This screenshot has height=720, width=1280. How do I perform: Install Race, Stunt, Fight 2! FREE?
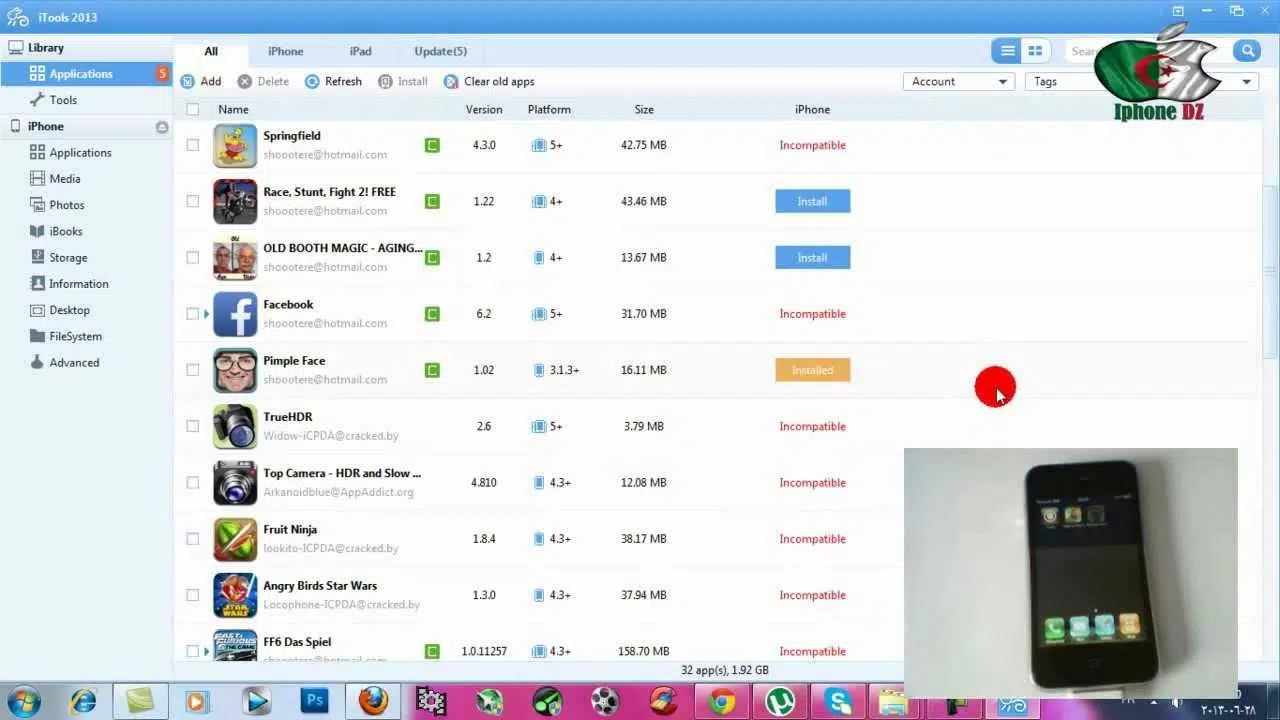click(x=812, y=201)
